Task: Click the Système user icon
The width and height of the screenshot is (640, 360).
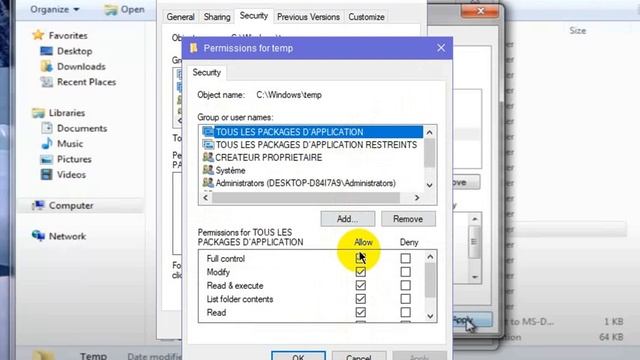Action: (x=208, y=170)
